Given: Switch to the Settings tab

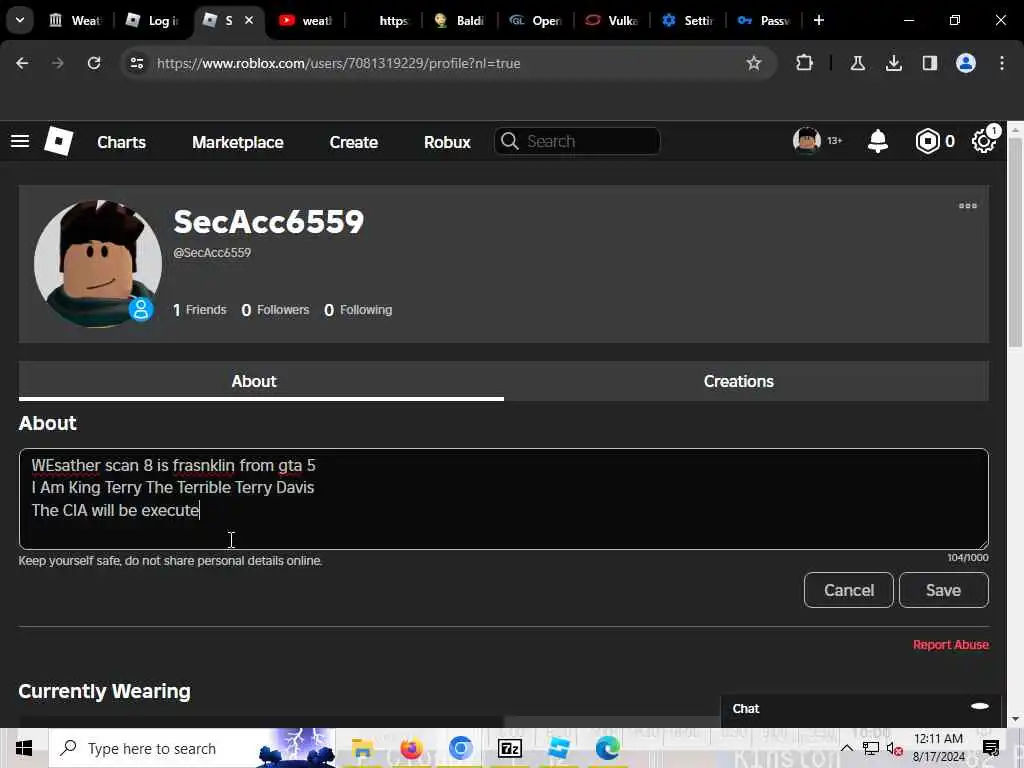Looking at the screenshot, I should [x=690, y=20].
